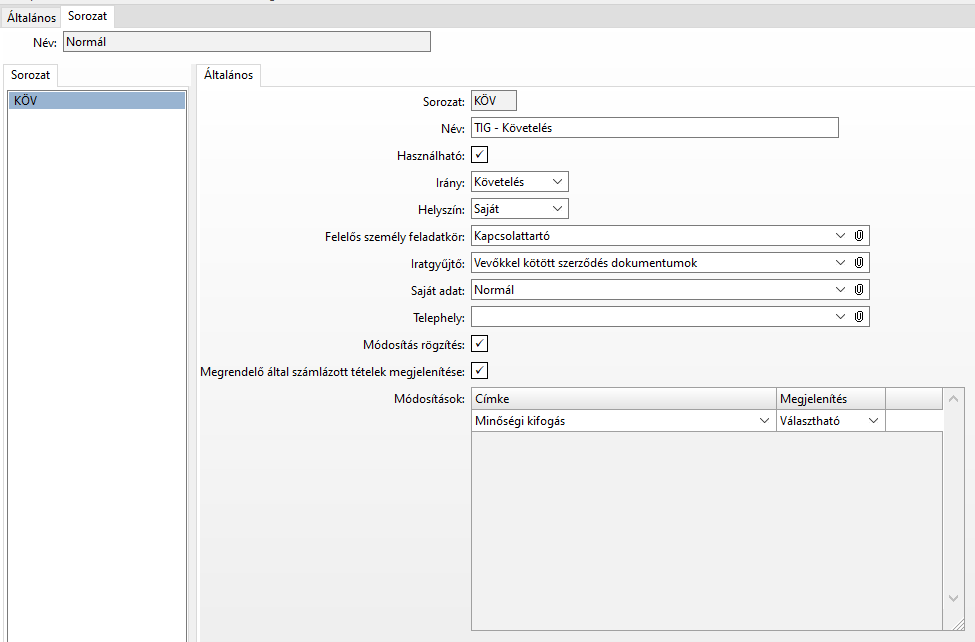
Task: Expand the Minőségi kifogás label dropdown
Action: 764,422
